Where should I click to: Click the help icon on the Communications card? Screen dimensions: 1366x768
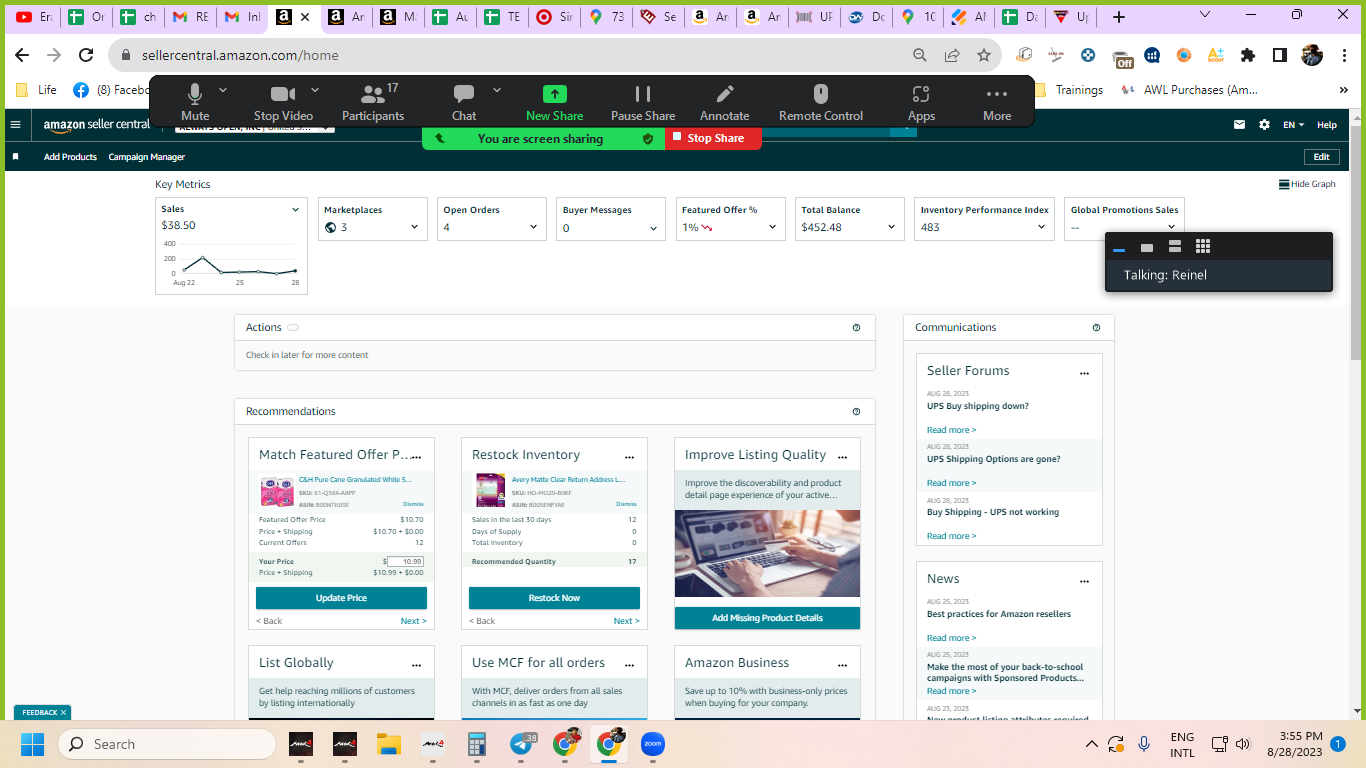(1096, 328)
